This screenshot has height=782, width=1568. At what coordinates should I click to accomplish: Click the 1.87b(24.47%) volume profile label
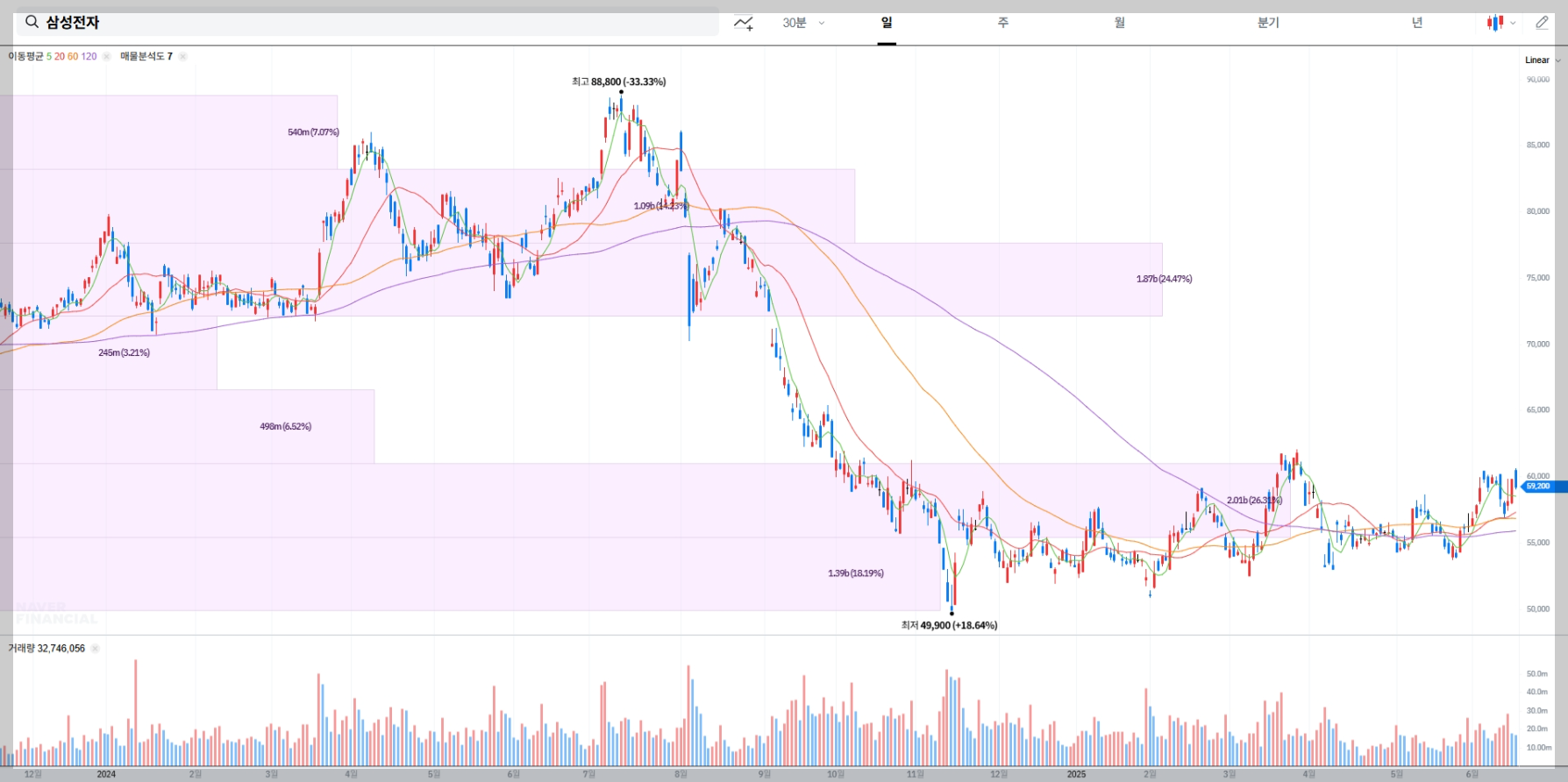1164,279
